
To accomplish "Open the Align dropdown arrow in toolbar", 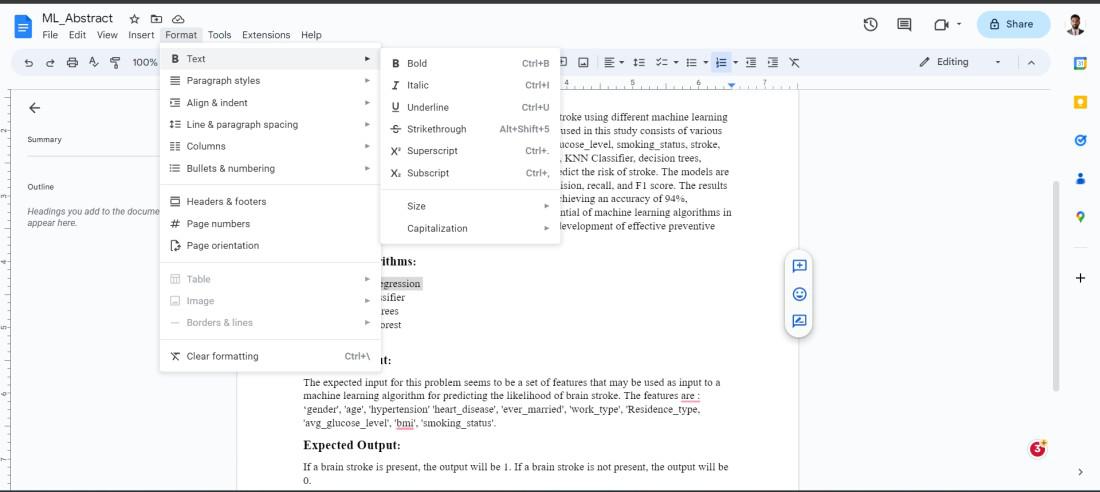I will [622, 62].
